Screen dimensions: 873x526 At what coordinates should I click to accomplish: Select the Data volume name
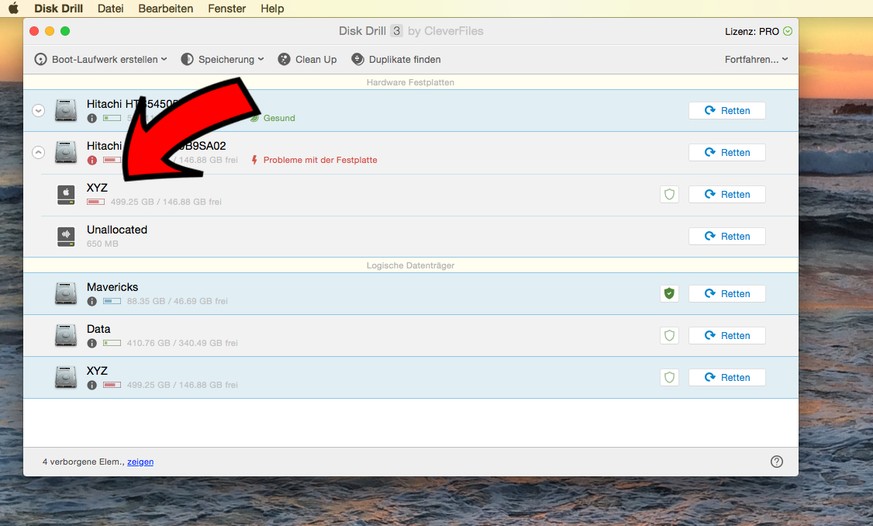point(99,329)
